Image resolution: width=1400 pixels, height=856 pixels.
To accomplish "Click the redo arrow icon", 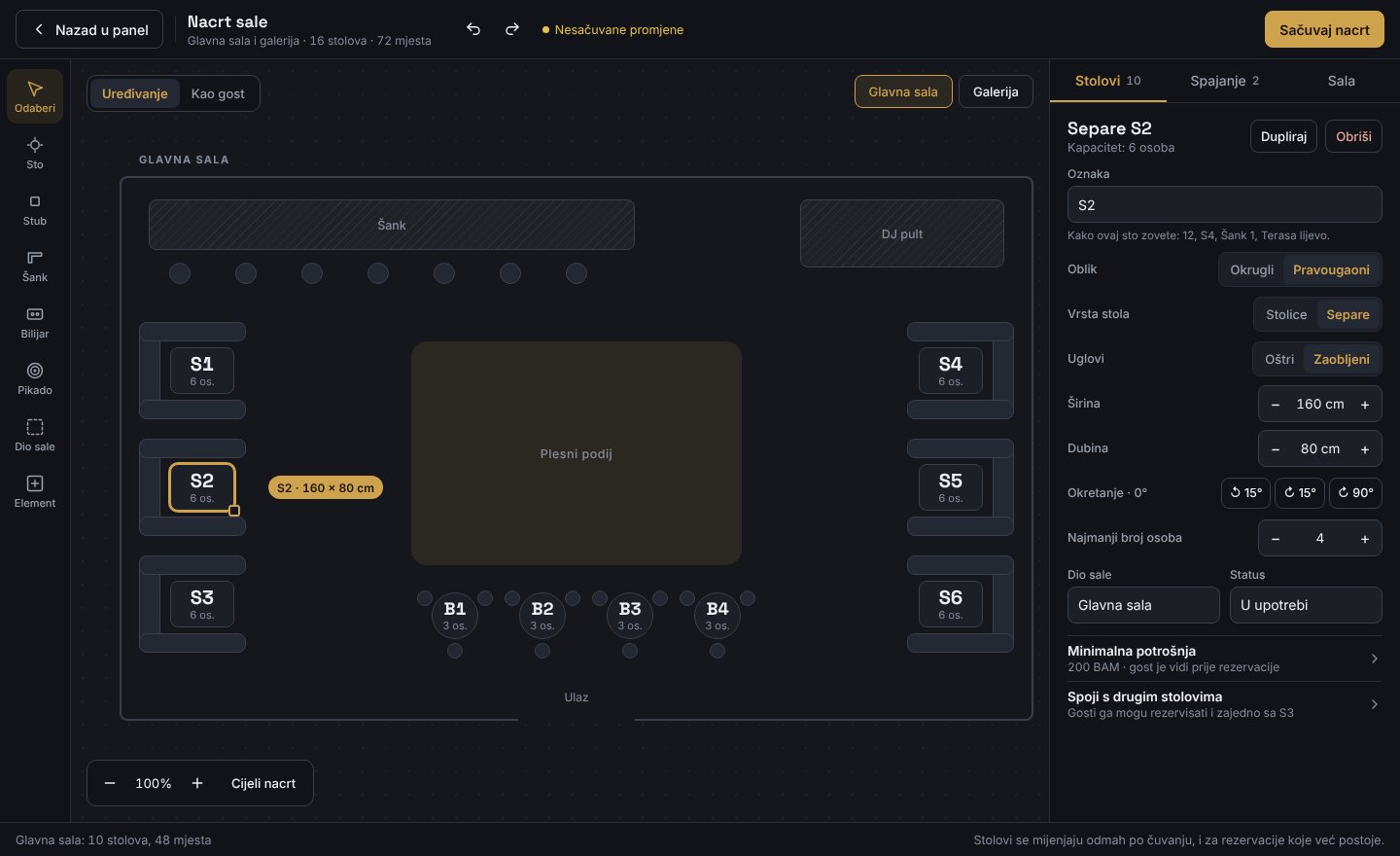I will 512,29.
